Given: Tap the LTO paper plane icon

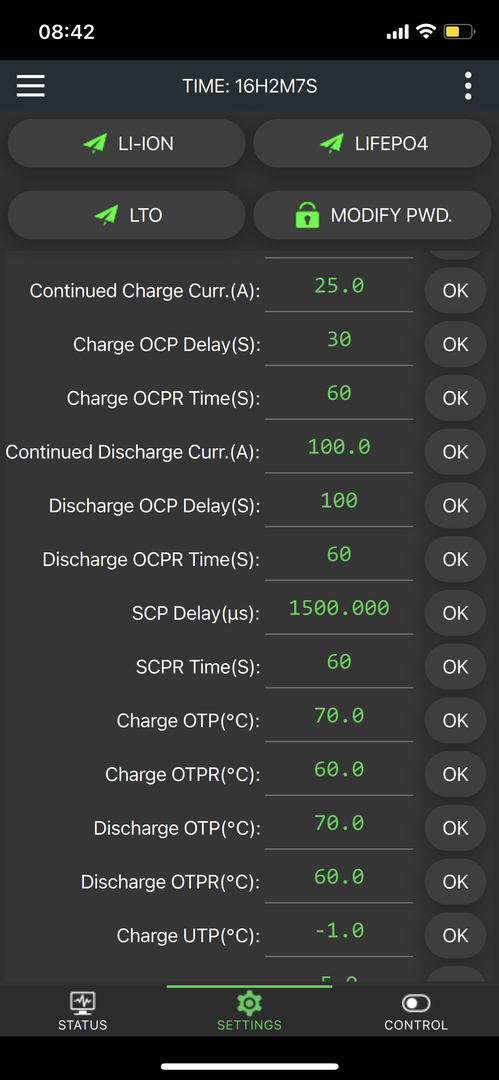Looking at the screenshot, I should pyautogui.click(x=105, y=215).
